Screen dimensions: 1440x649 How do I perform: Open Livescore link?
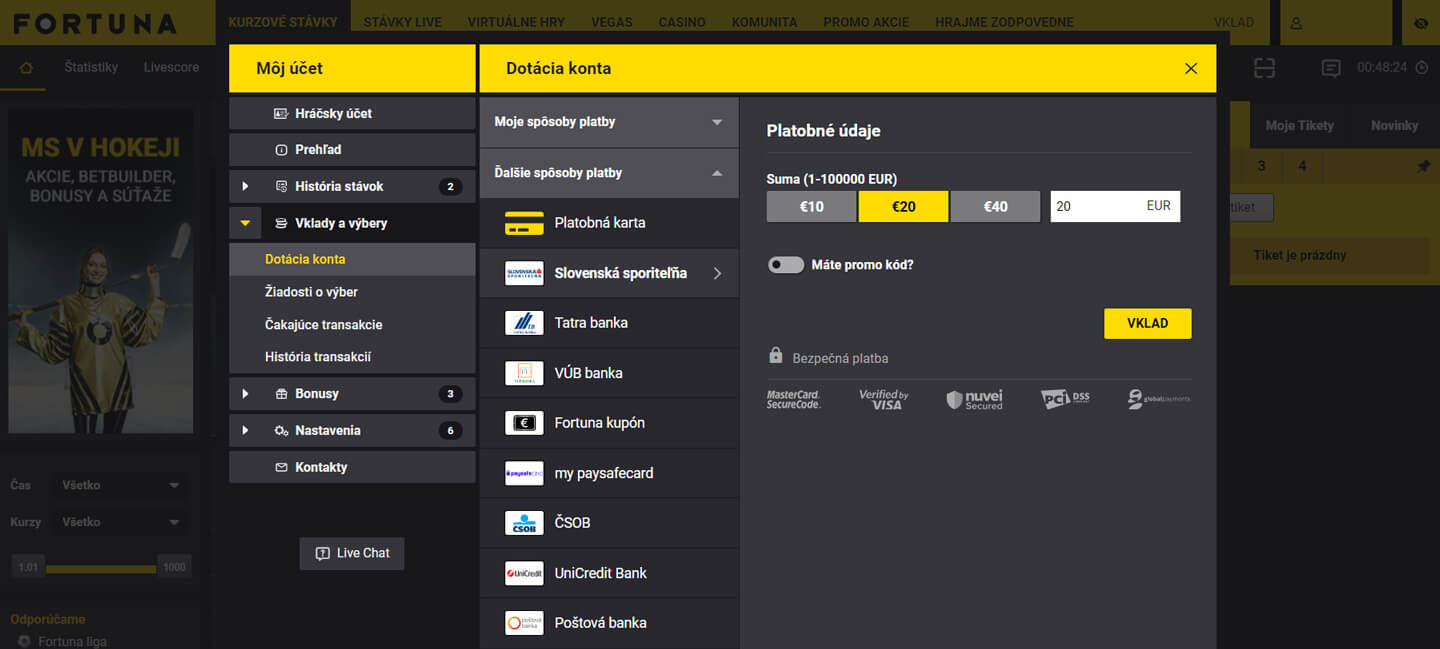pos(171,67)
